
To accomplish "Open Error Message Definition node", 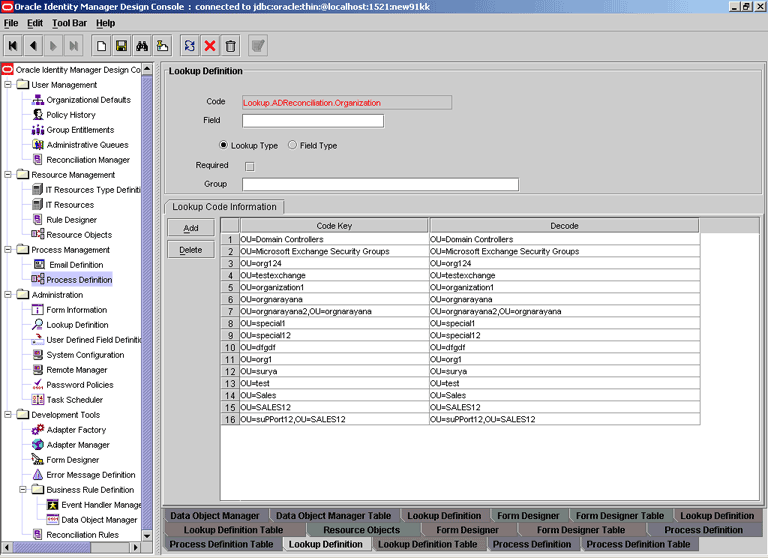I will (x=91, y=475).
